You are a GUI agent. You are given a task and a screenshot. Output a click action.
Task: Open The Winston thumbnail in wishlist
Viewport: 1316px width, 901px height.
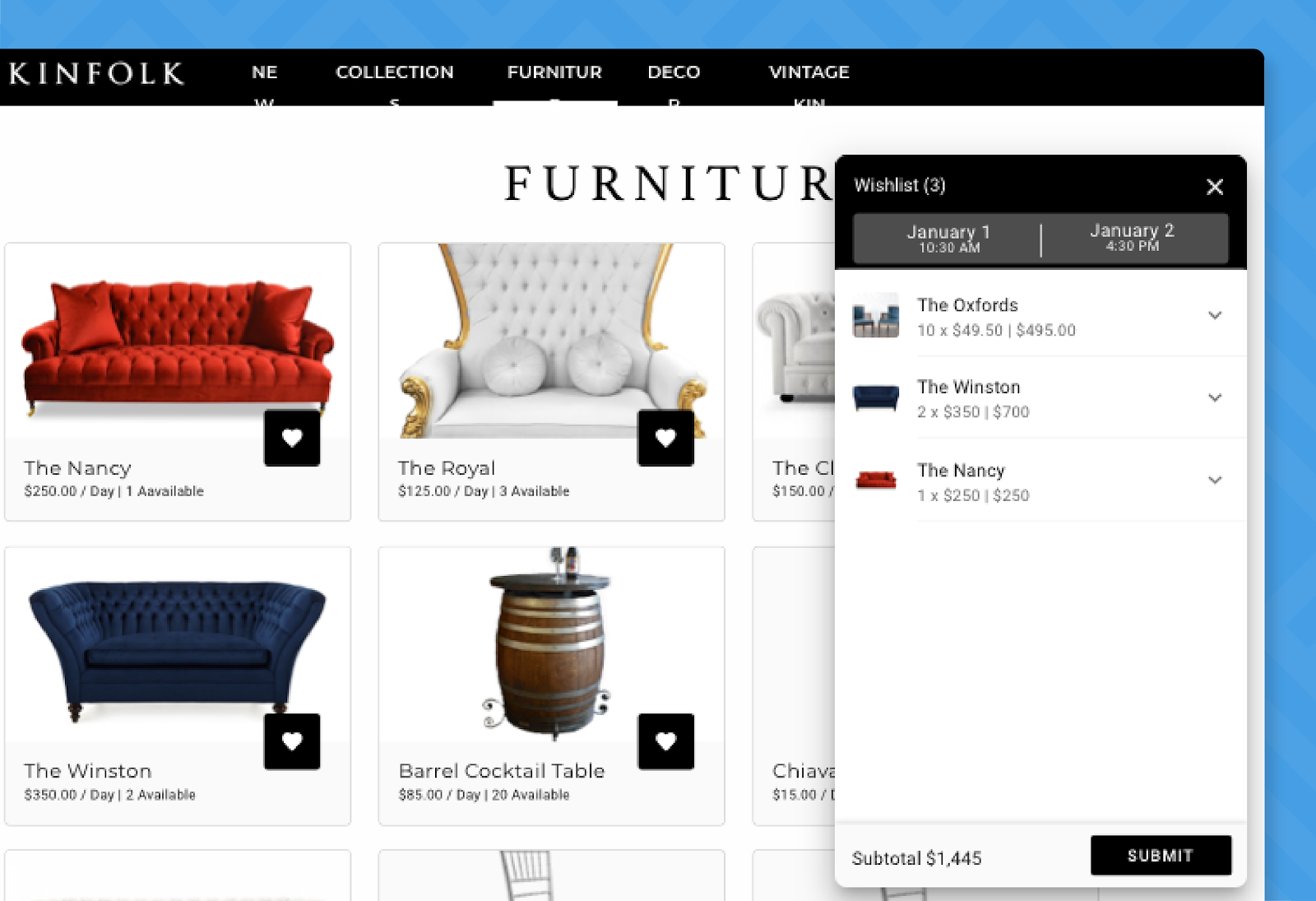pos(876,397)
